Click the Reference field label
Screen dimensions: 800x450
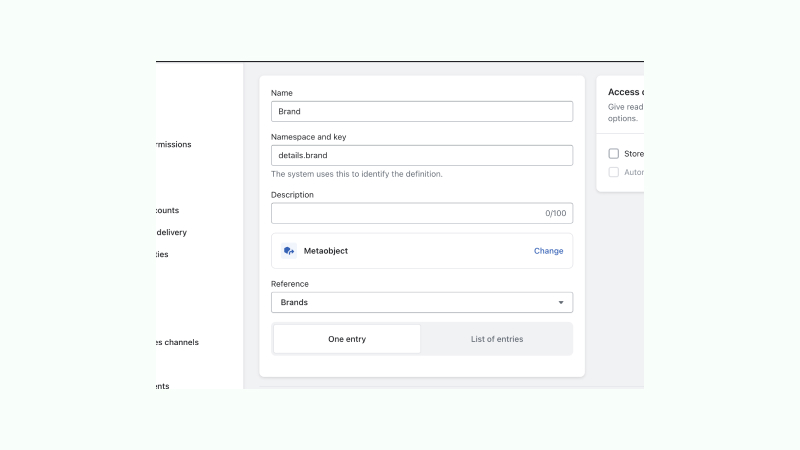pyautogui.click(x=290, y=284)
